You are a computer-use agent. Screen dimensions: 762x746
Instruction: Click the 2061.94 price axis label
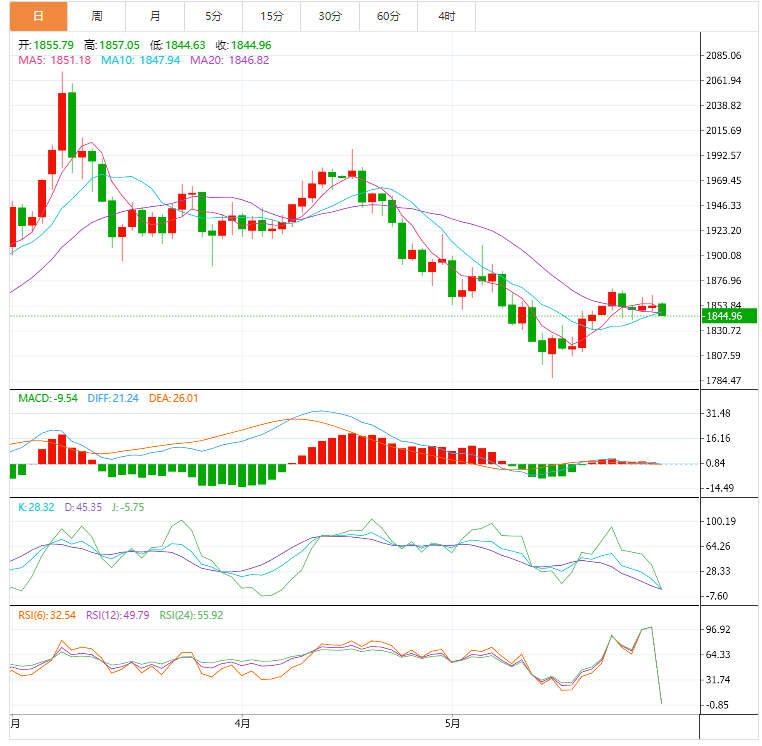pyautogui.click(x=723, y=81)
